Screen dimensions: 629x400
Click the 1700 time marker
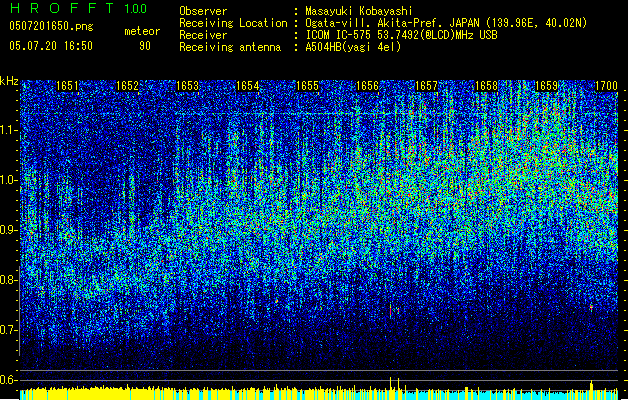pos(607,86)
